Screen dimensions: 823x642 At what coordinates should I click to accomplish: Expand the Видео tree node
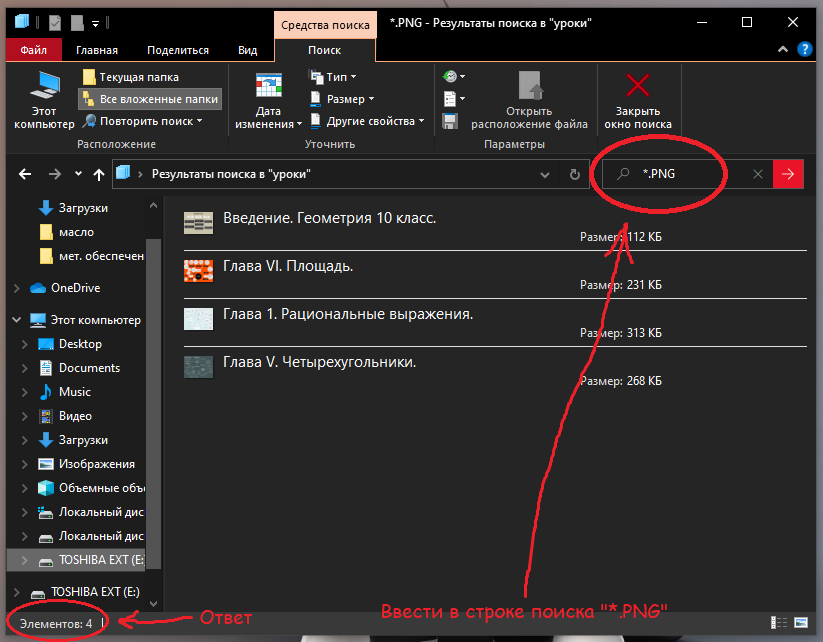click(x=25, y=416)
